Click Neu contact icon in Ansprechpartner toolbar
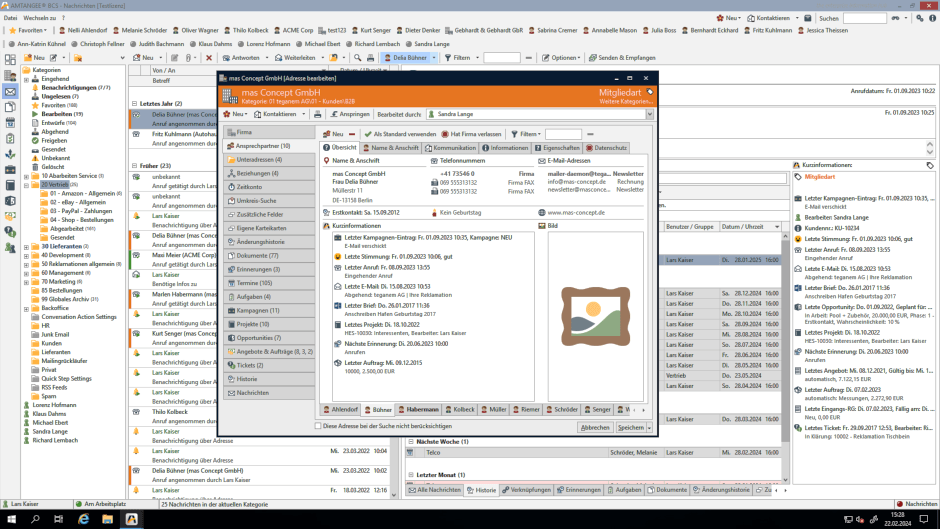 pos(333,134)
